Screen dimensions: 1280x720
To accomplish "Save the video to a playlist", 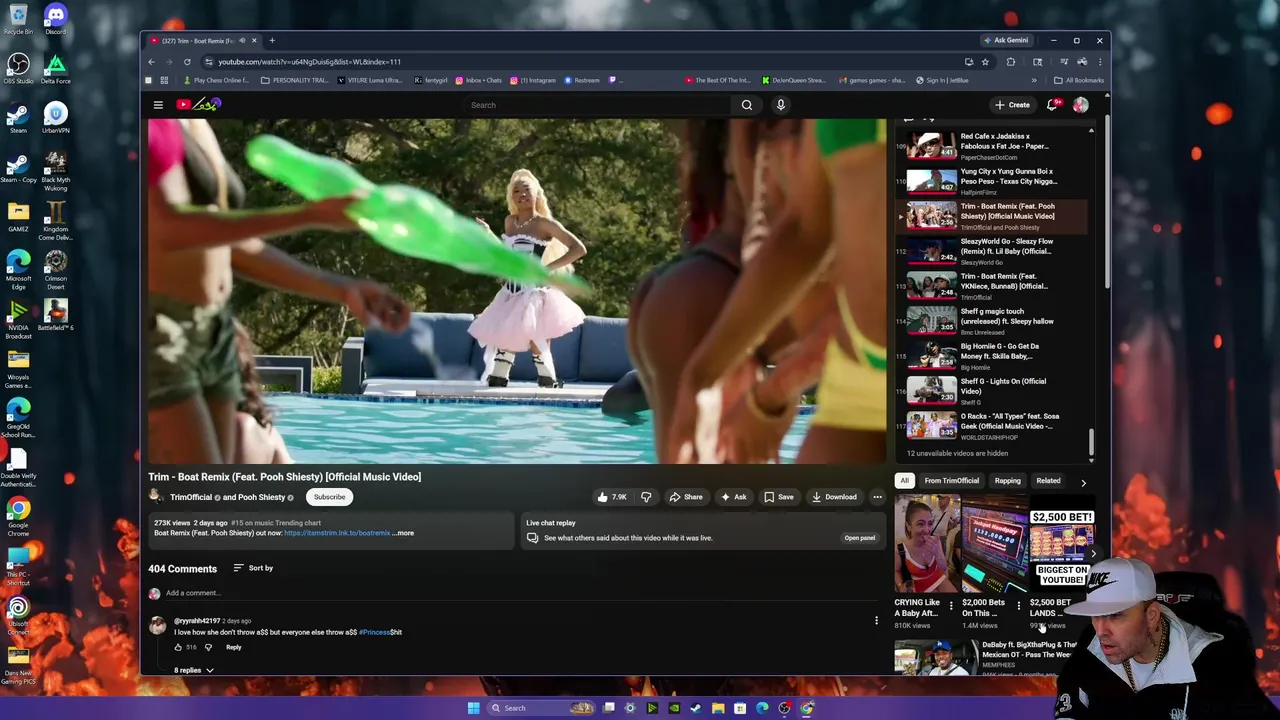I will [779, 497].
